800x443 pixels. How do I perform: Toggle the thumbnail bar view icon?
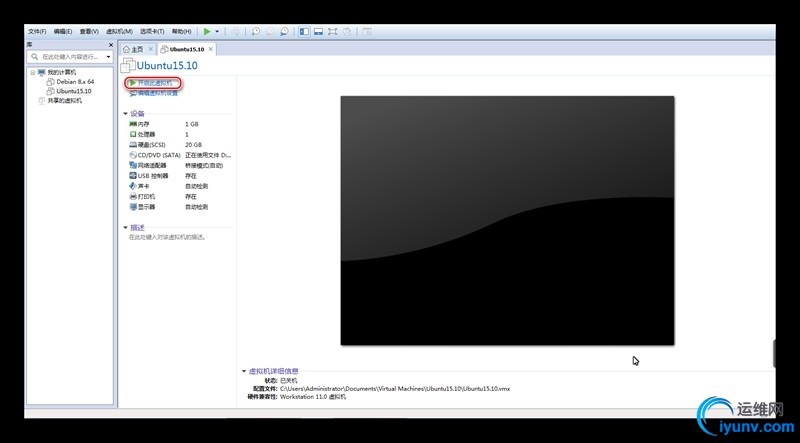coord(318,32)
